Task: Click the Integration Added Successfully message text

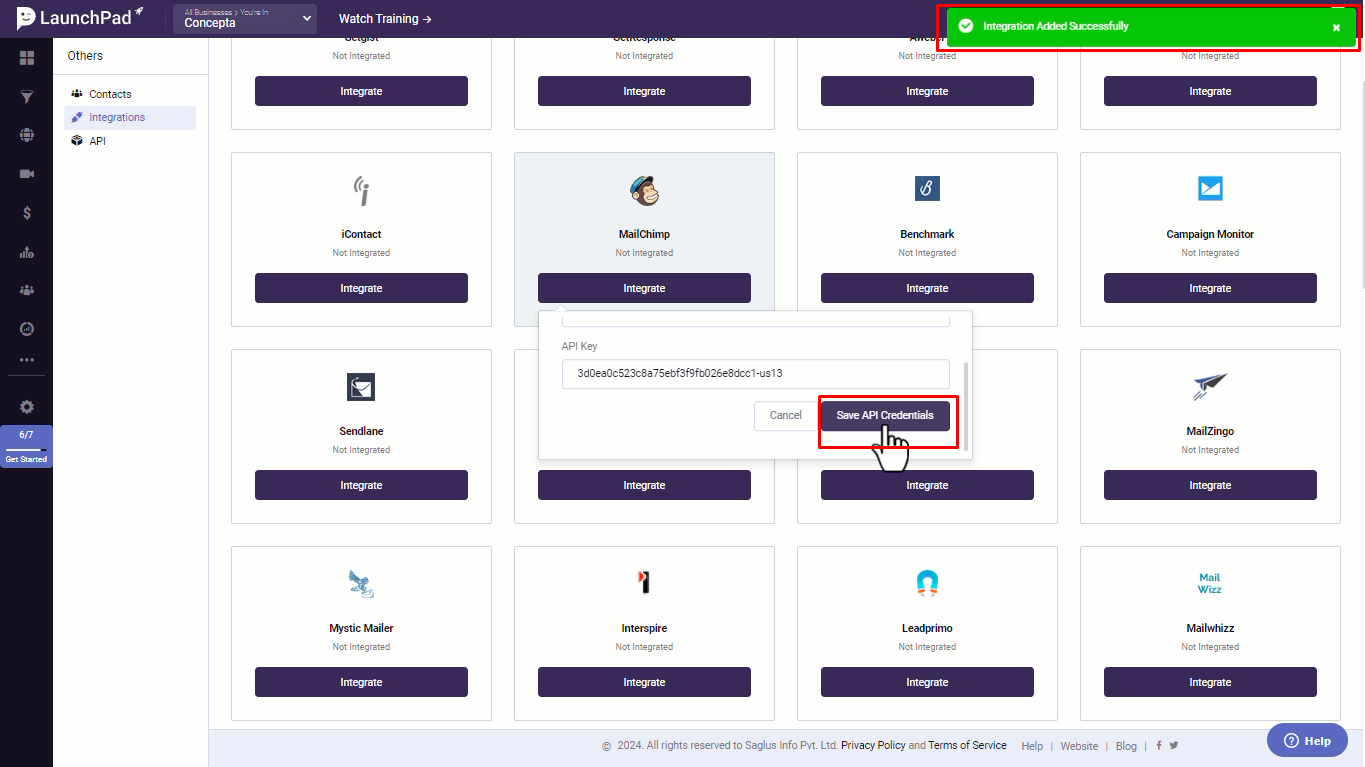Action: [1055, 26]
